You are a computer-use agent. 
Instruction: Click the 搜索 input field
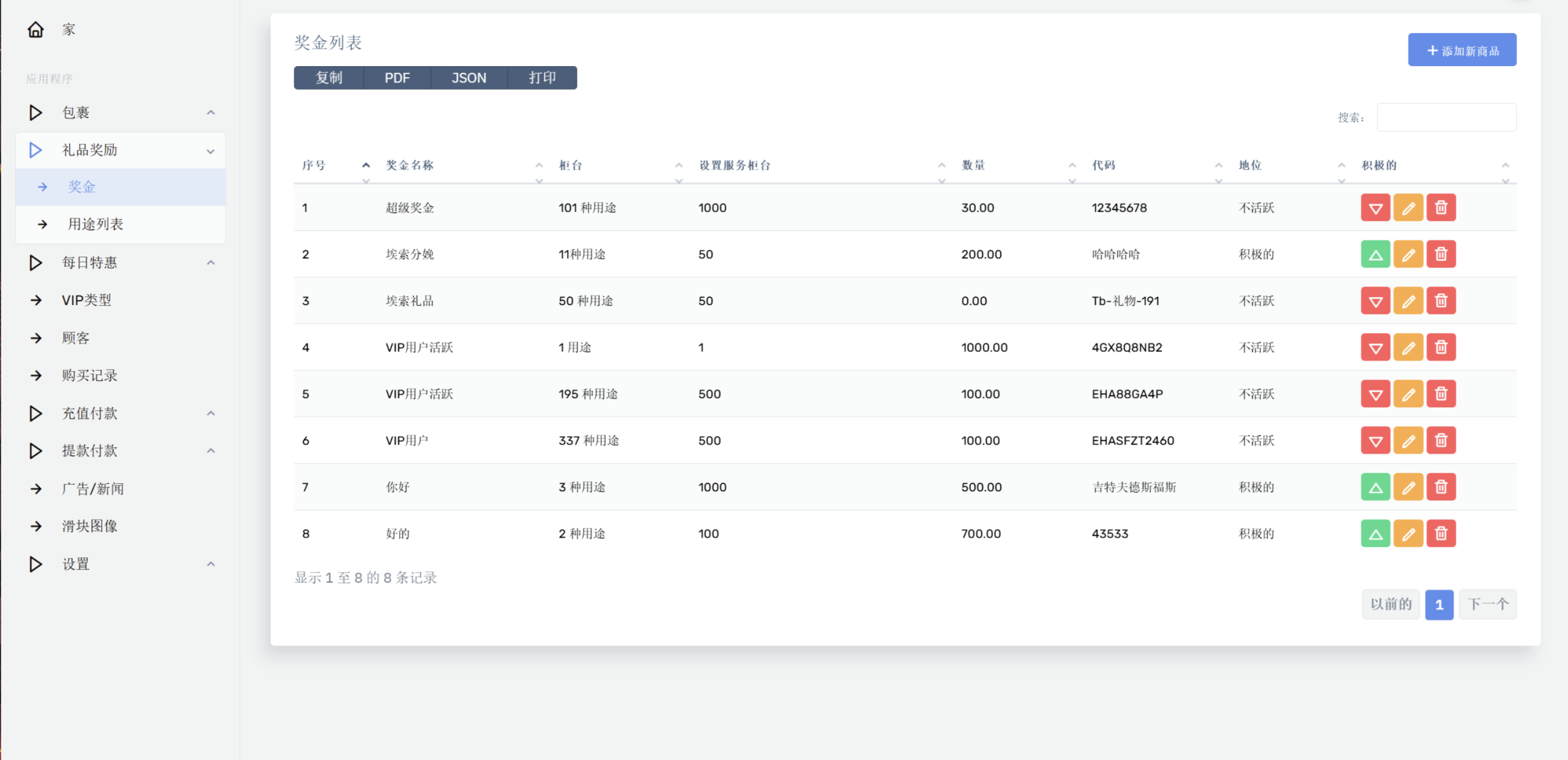tap(1445, 117)
